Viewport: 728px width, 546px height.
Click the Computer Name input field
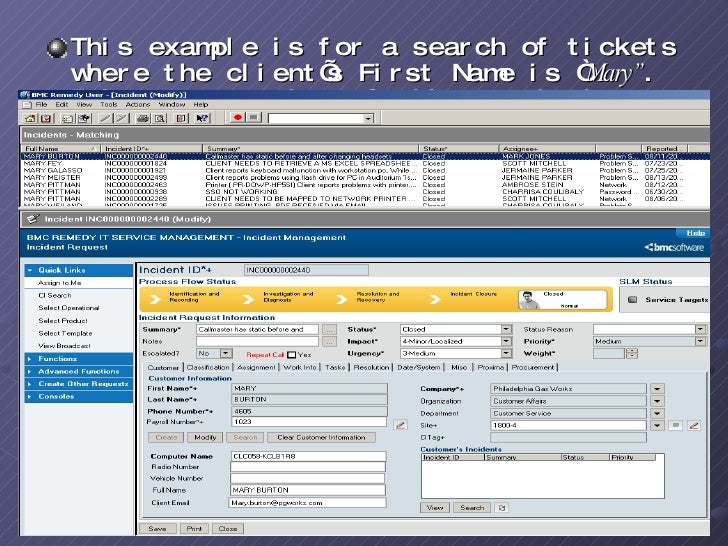coord(308,456)
